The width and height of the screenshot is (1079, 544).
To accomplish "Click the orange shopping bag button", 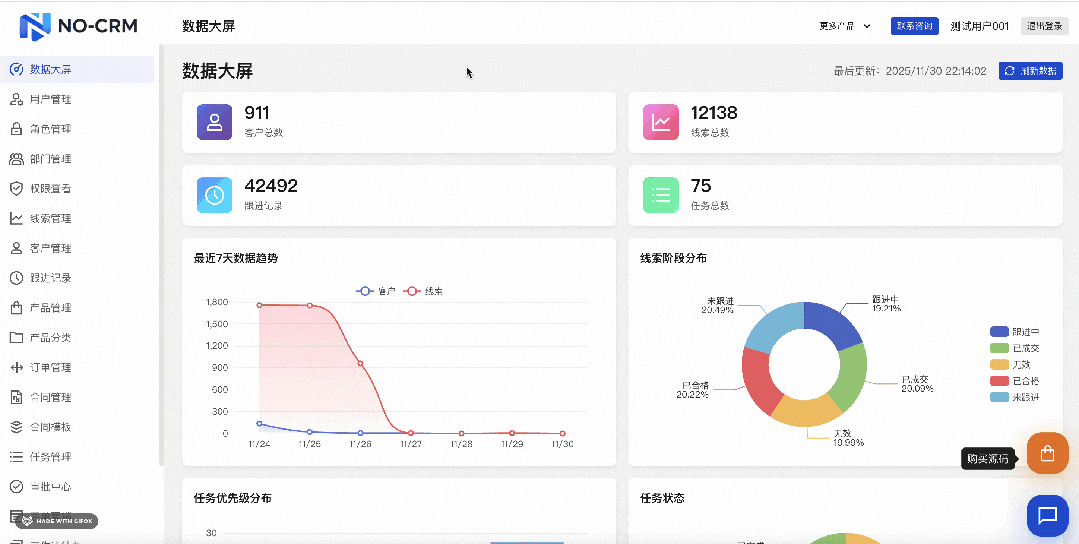I will (x=1047, y=453).
